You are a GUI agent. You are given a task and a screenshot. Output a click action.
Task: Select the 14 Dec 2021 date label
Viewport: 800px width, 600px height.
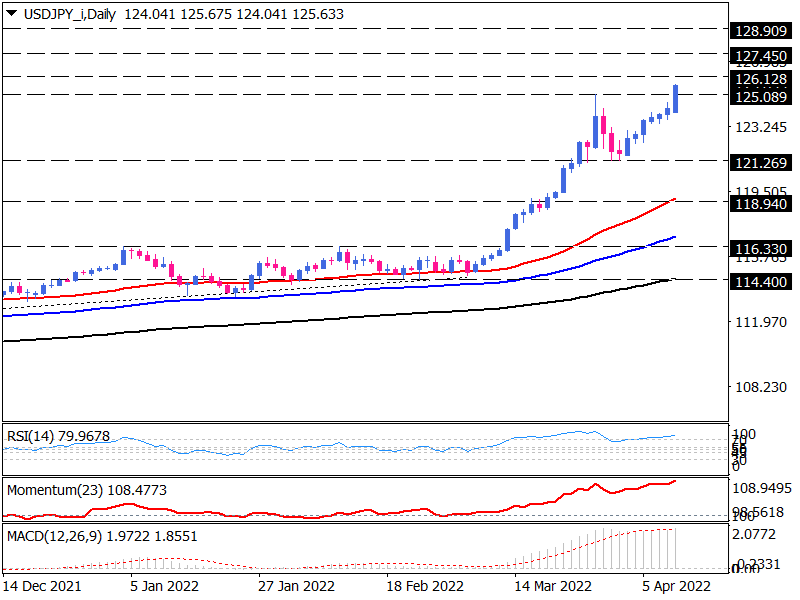click(42, 586)
